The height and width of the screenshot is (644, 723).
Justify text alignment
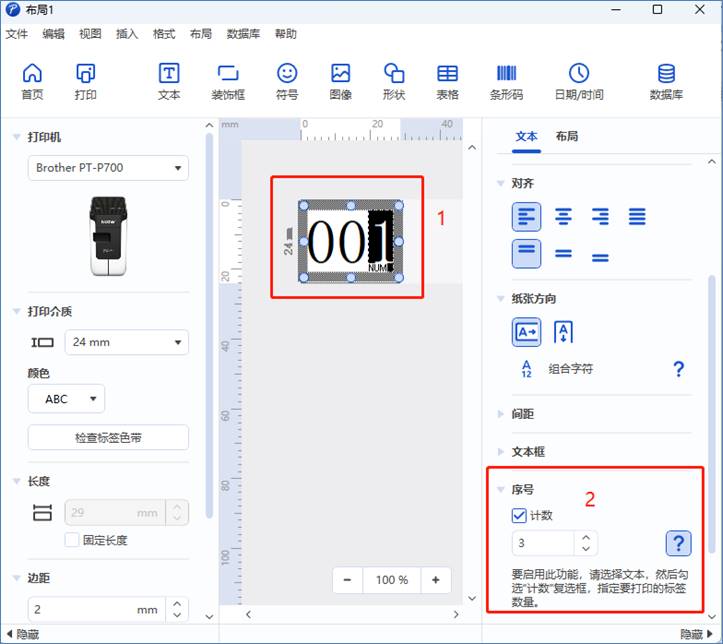point(637,216)
